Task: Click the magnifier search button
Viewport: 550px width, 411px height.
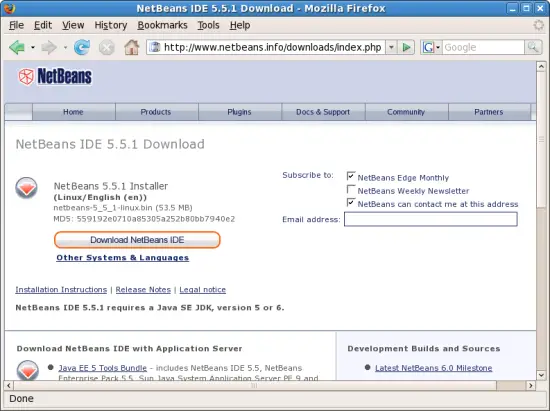Action: (x=533, y=47)
